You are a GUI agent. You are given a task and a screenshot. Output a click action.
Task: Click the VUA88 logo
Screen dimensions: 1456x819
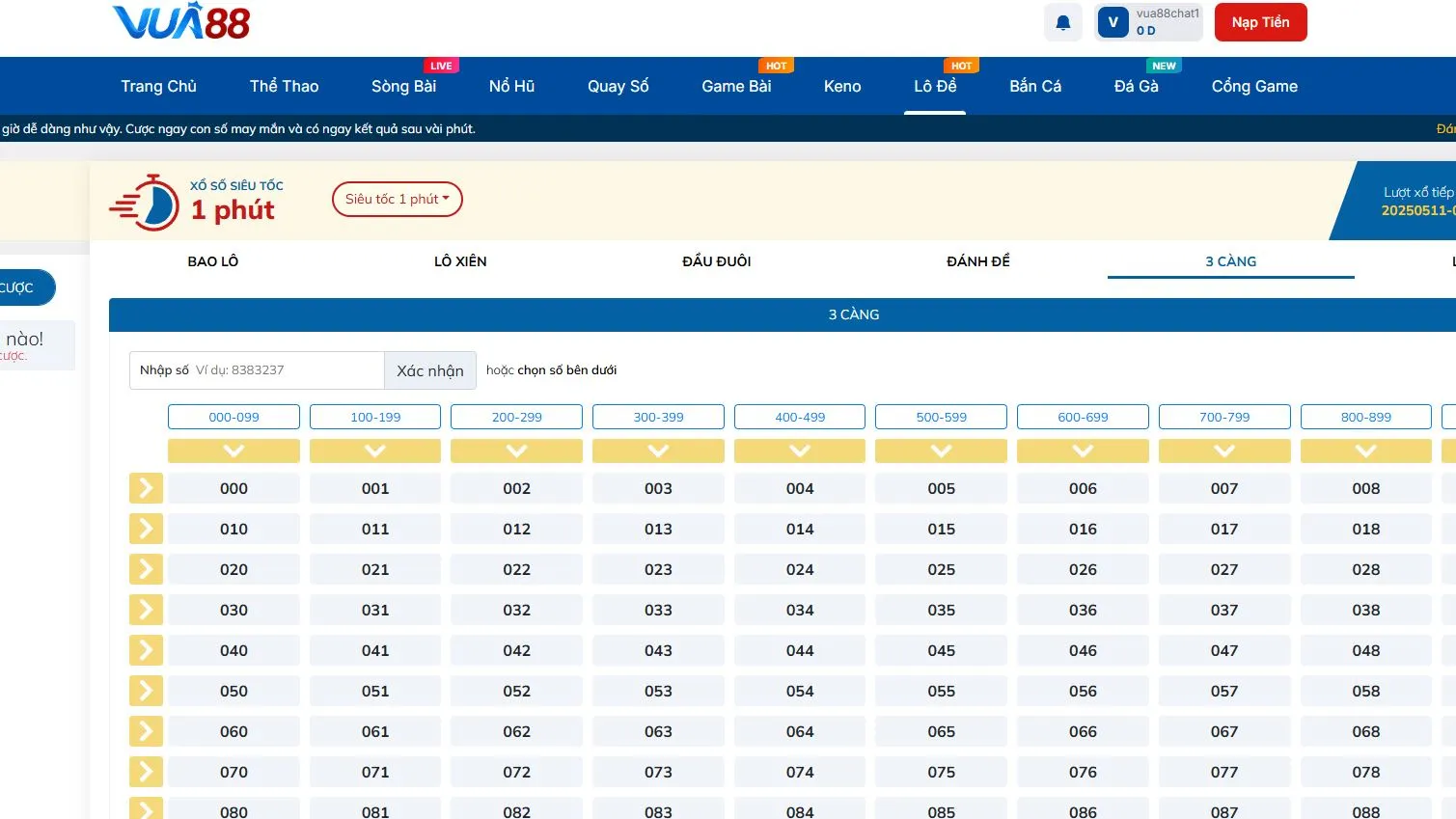click(181, 23)
